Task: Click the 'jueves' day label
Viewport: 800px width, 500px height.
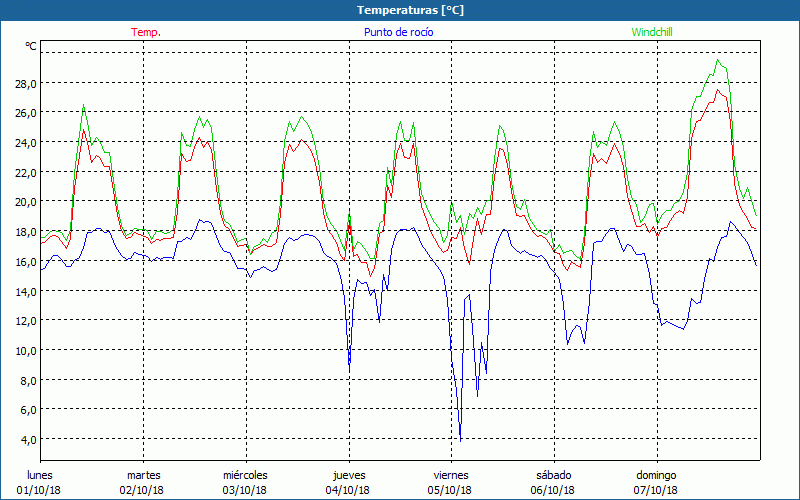Action: coord(349,476)
